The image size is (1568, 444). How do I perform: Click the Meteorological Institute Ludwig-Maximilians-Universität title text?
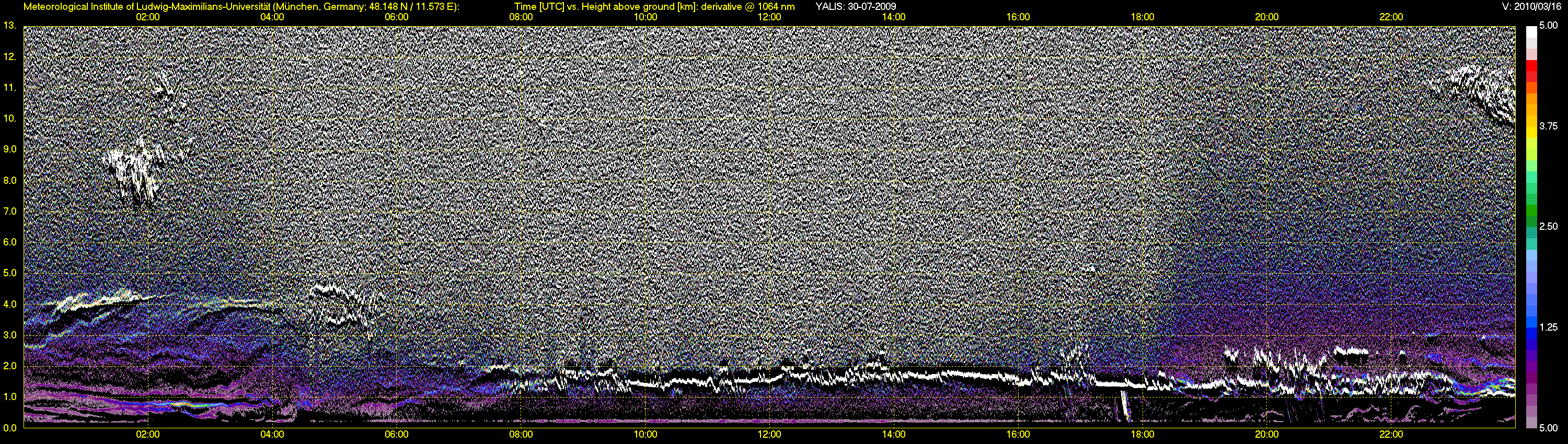pyautogui.click(x=241, y=7)
